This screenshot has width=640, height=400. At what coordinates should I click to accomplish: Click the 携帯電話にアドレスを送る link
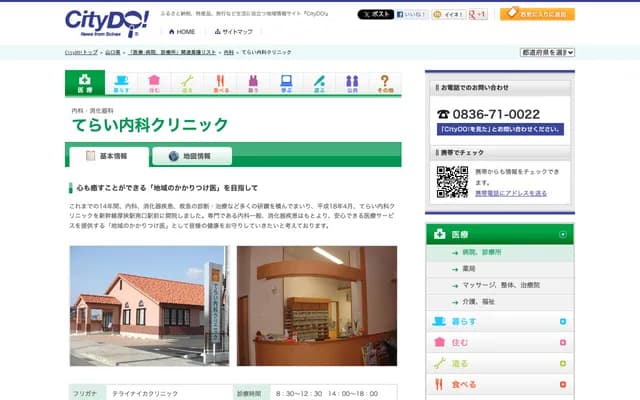click(511, 193)
